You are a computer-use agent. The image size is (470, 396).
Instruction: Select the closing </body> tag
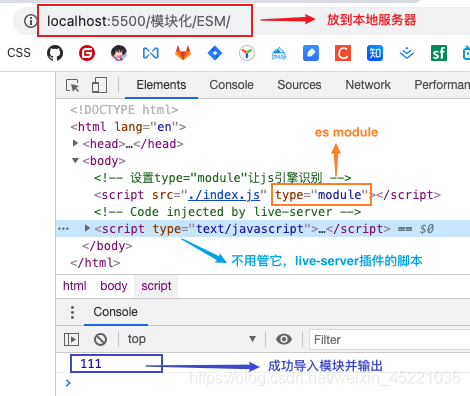tap(107, 246)
